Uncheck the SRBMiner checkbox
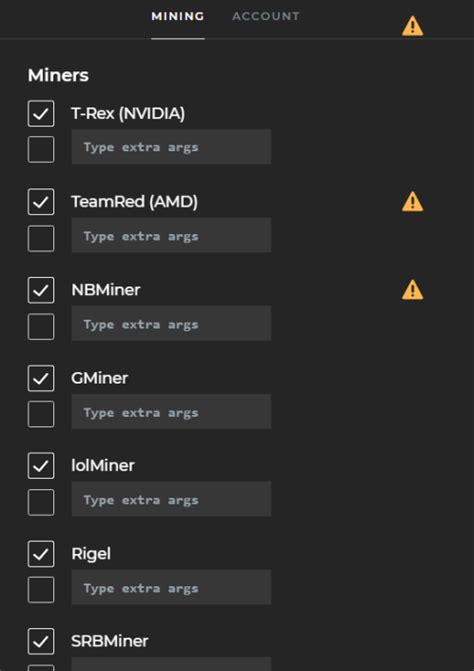Viewport: 474px width, 671px height. [x=41, y=641]
